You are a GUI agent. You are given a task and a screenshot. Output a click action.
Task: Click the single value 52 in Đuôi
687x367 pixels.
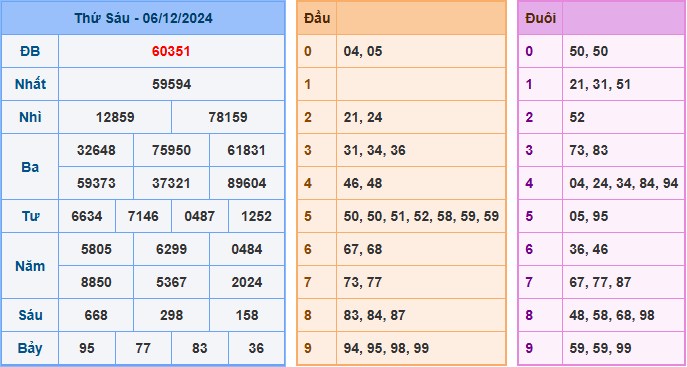pos(577,117)
